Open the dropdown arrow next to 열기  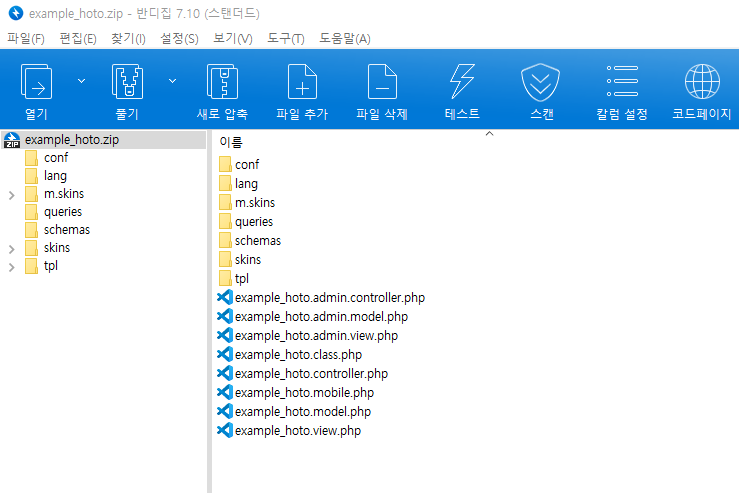tap(82, 81)
